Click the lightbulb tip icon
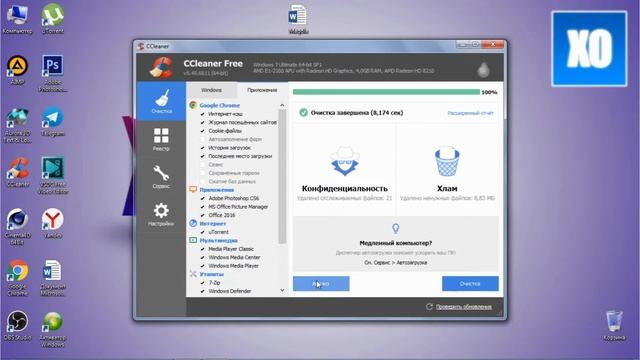The width and height of the screenshot is (640, 360). (396, 229)
